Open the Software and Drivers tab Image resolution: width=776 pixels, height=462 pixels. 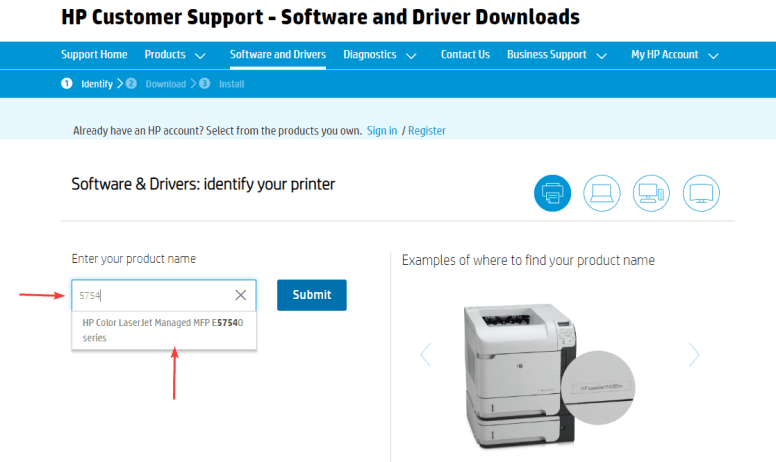[277, 55]
